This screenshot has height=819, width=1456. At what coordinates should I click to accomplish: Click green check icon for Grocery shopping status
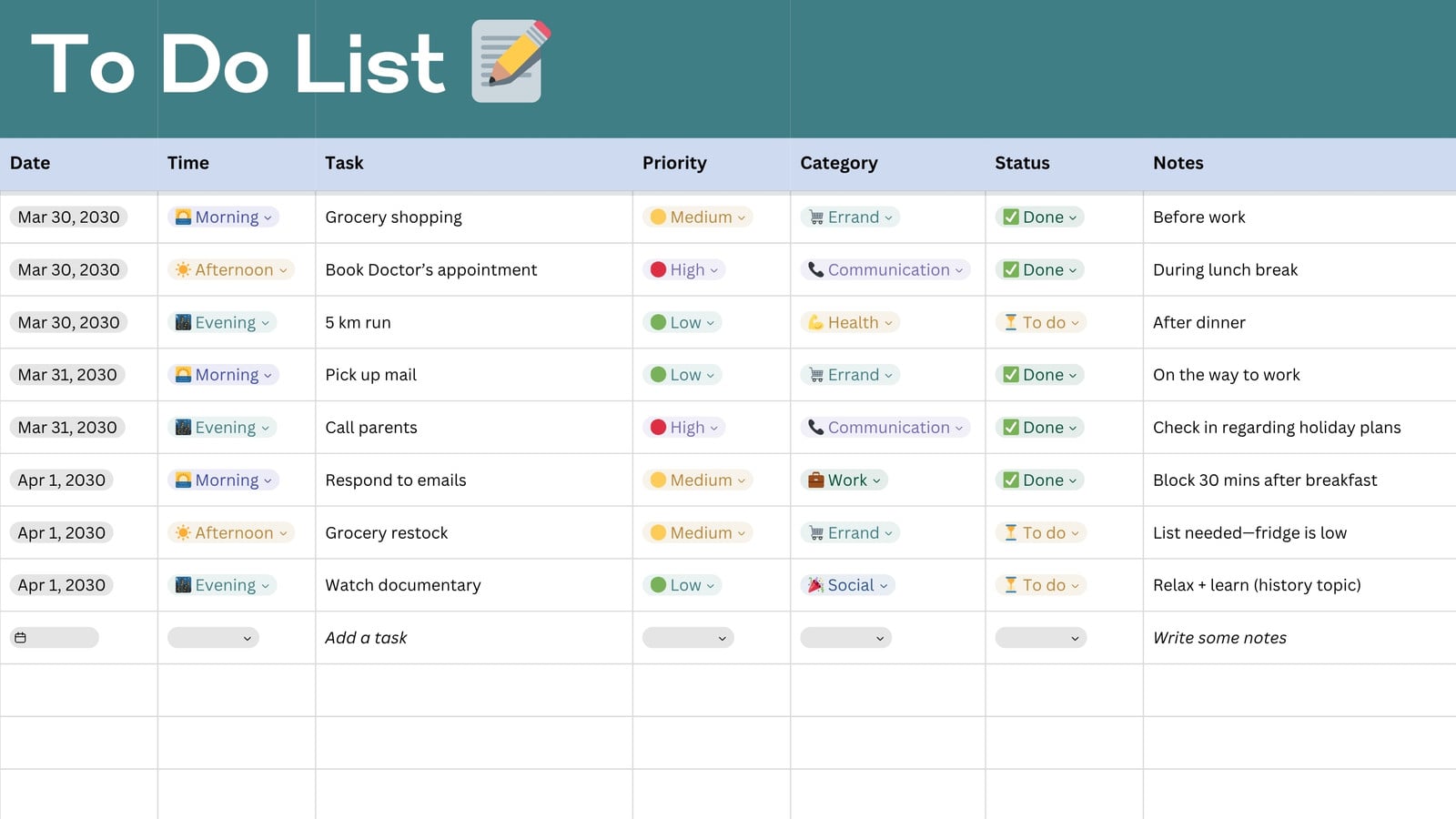pos(1011,217)
